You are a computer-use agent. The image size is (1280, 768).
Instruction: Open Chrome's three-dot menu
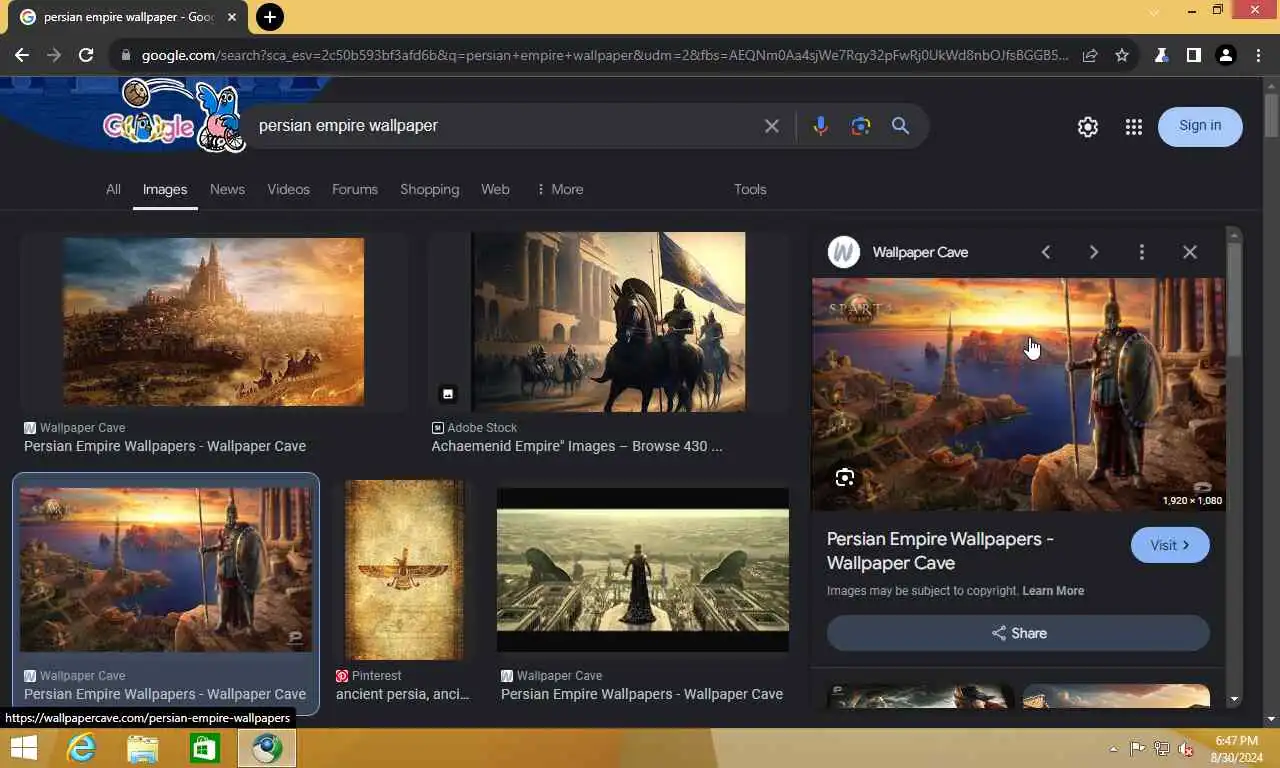[x=1259, y=56]
